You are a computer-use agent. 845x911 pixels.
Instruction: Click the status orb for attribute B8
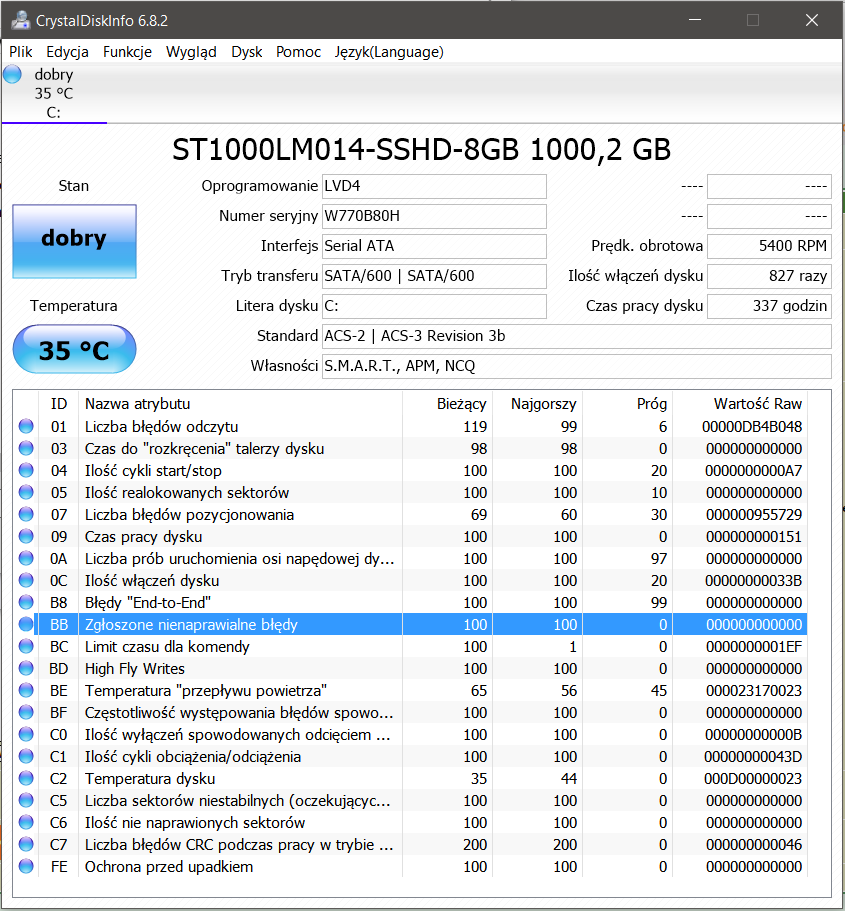26,602
